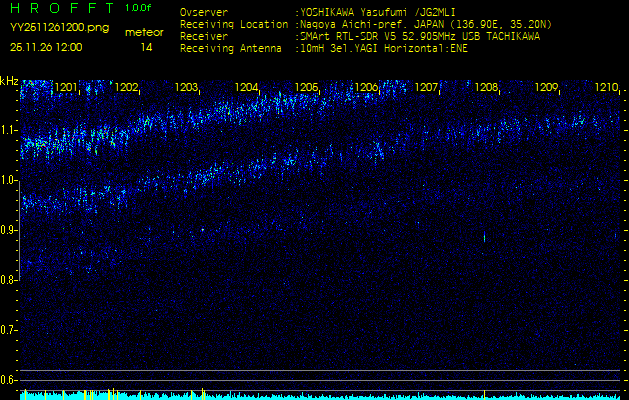Click the yellow meteor label
Viewport: 629px width, 400px height.
144,32
